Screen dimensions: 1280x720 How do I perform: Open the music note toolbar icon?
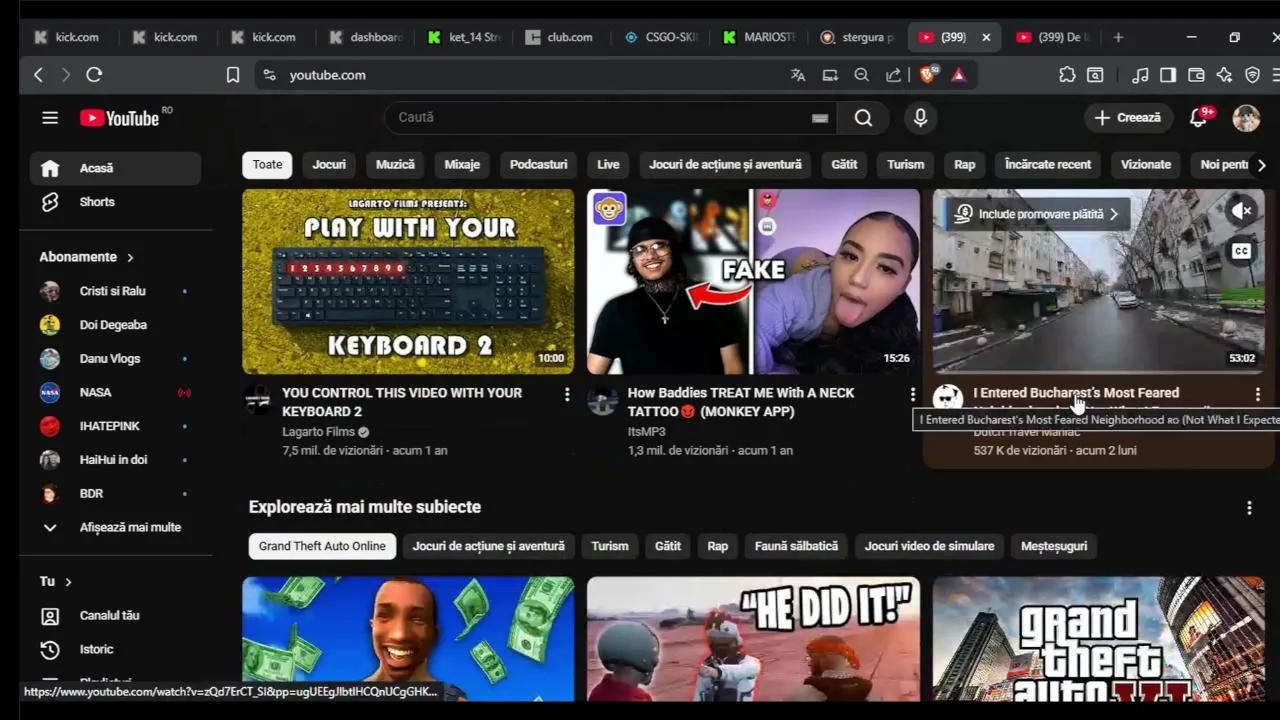(x=1140, y=75)
